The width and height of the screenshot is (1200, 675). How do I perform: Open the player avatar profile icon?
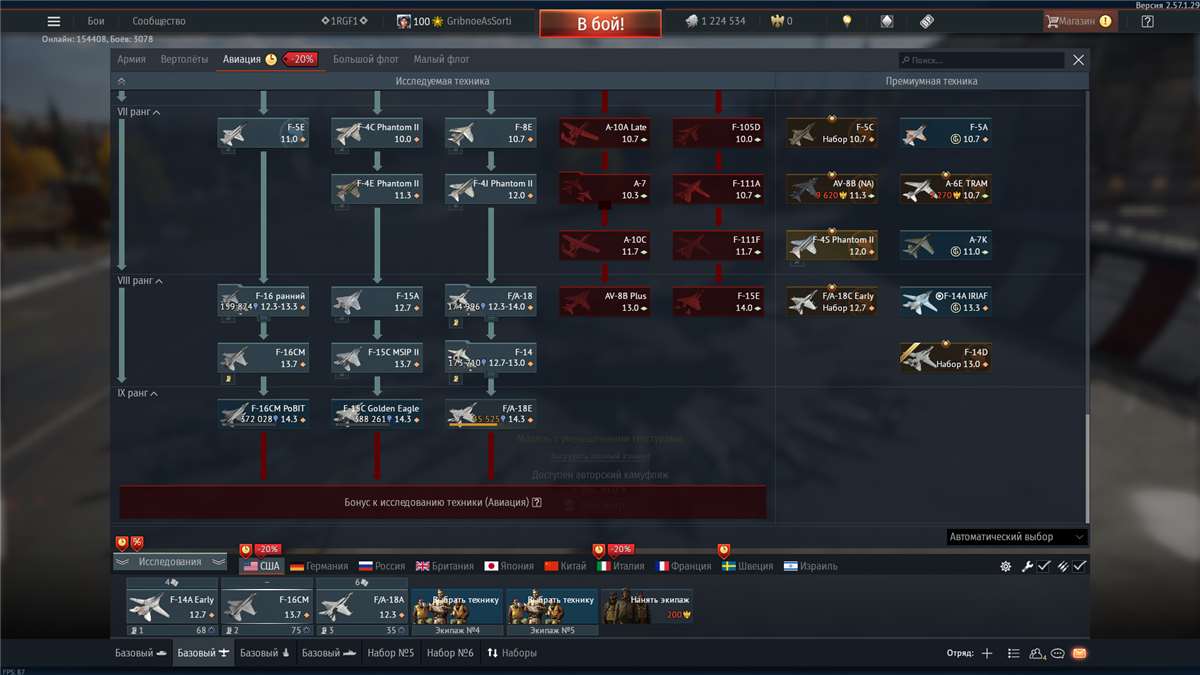pos(404,21)
